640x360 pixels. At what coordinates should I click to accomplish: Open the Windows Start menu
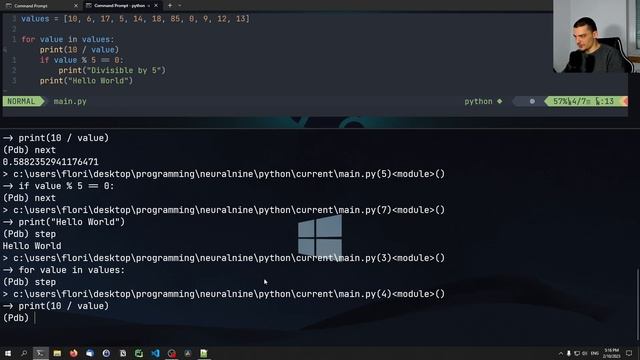[x=8, y=353]
